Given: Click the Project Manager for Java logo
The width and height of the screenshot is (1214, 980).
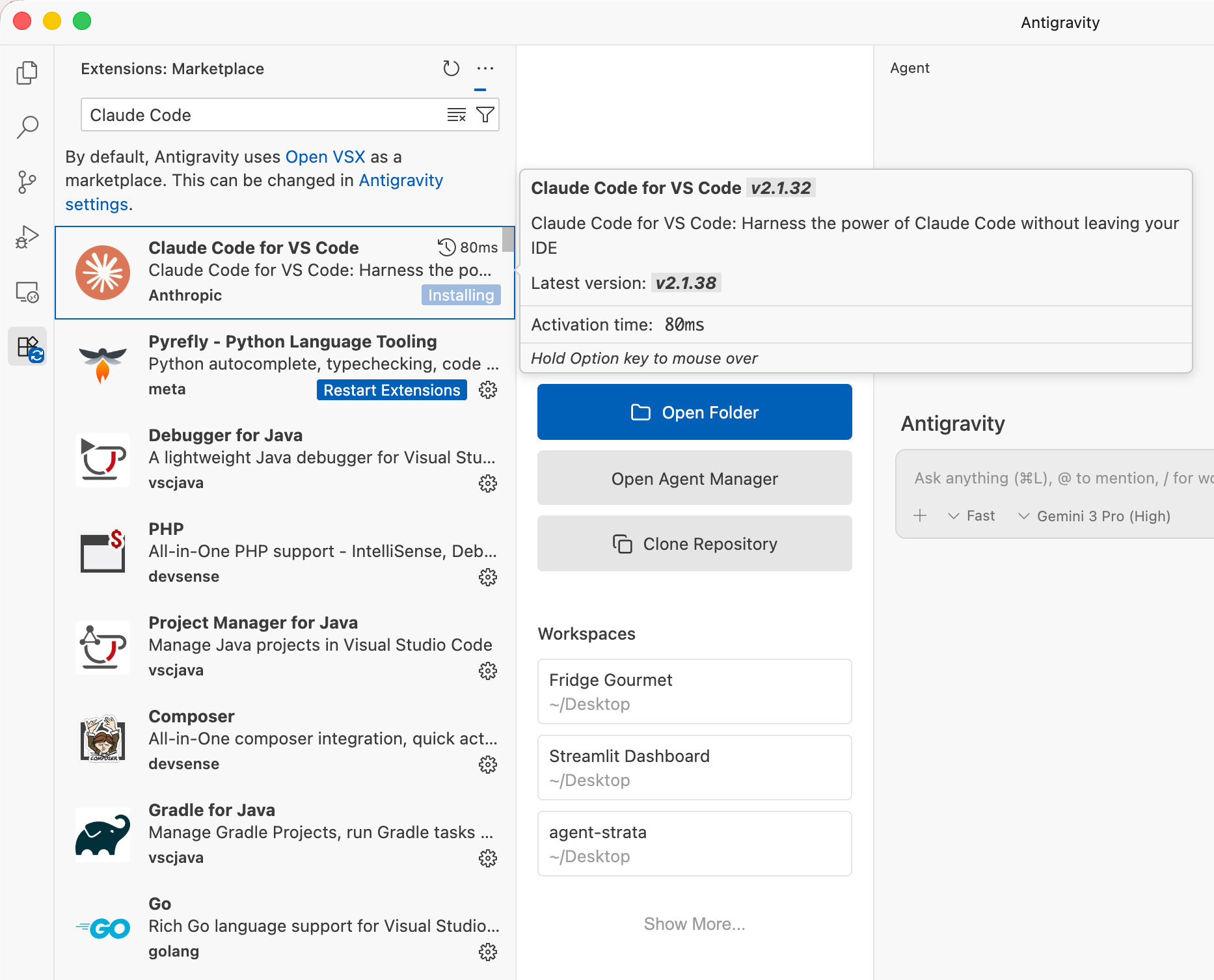Looking at the screenshot, I should pos(103,647).
